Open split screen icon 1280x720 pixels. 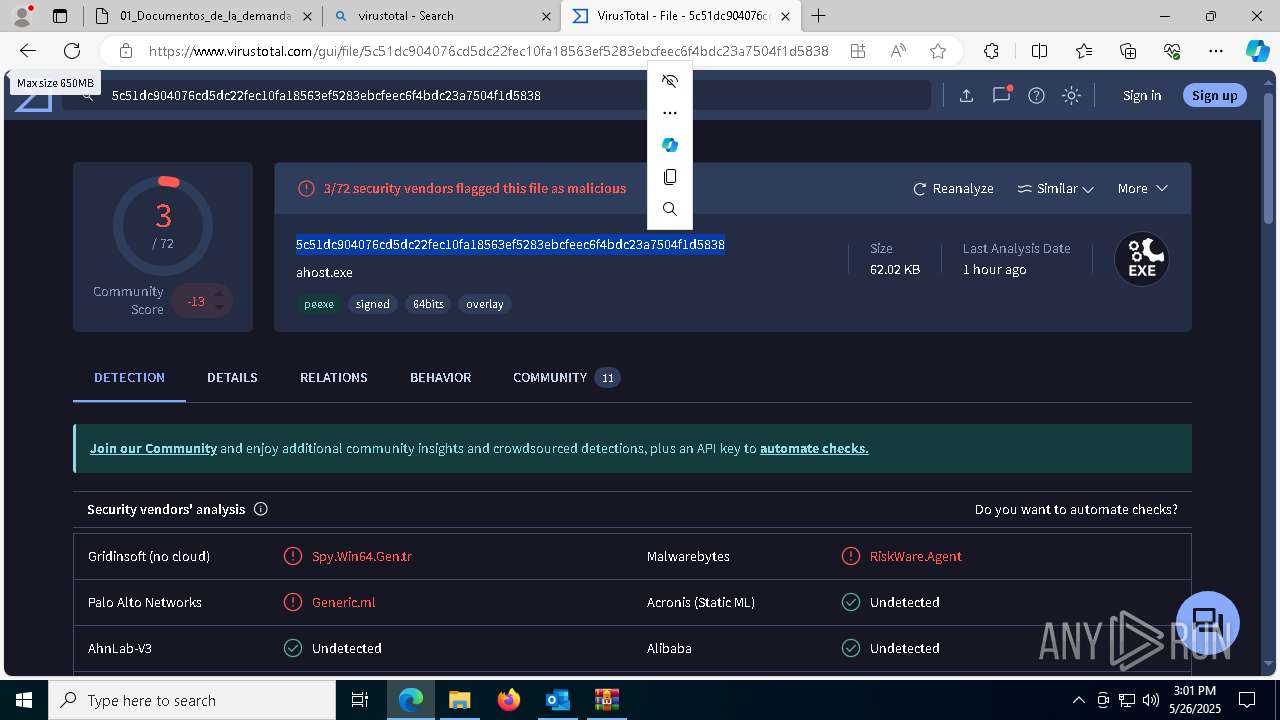1039,51
